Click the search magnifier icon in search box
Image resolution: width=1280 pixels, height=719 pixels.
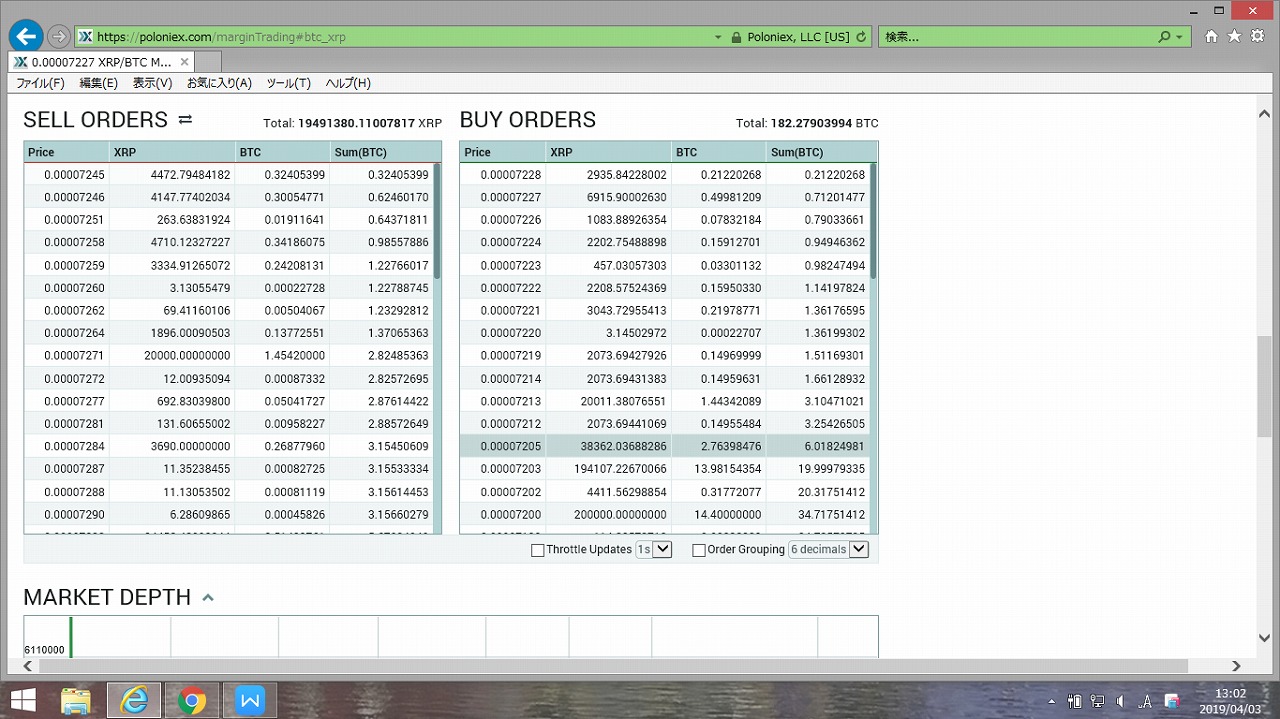1164,37
